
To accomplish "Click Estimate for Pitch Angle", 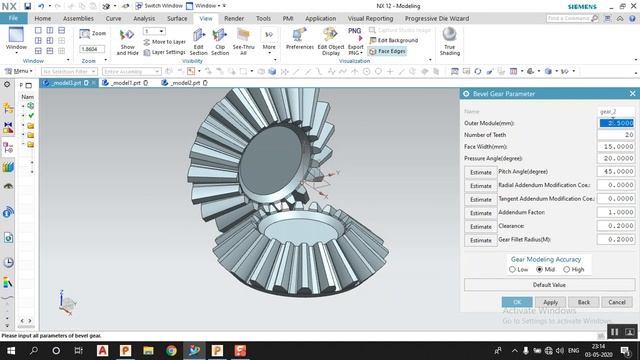I will click(x=480, y=172).
